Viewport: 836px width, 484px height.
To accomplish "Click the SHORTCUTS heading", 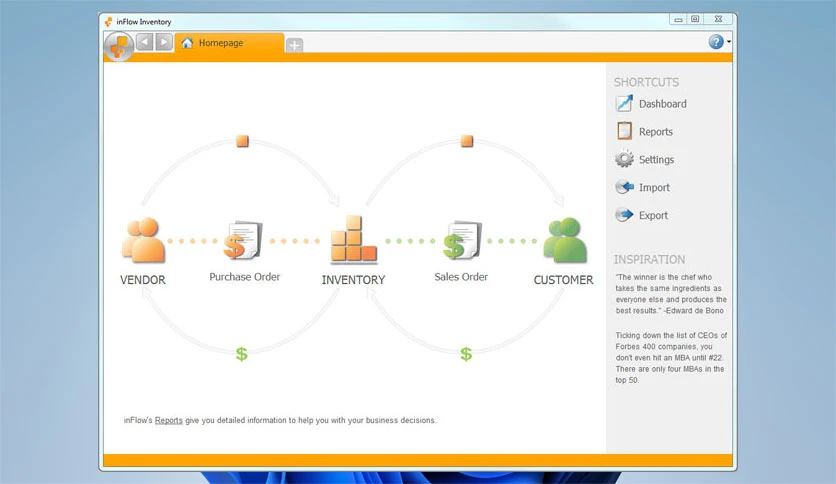I will (646, 82).
